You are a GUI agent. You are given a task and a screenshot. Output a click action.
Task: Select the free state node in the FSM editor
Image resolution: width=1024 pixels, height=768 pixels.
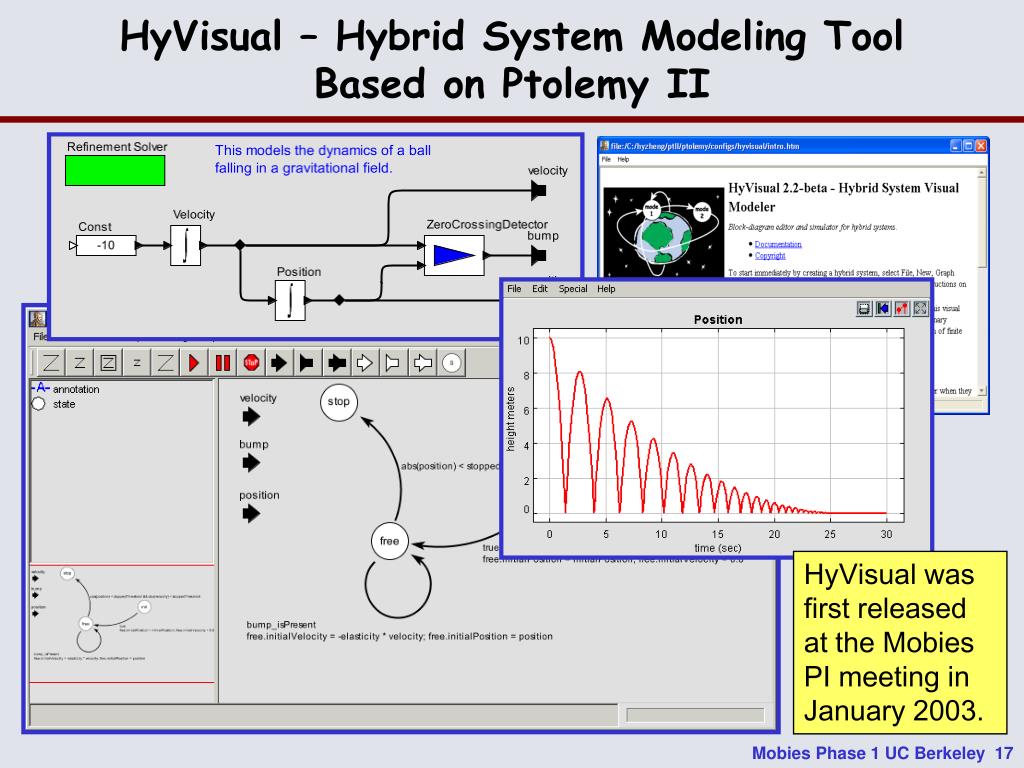(x=390, y=541)
